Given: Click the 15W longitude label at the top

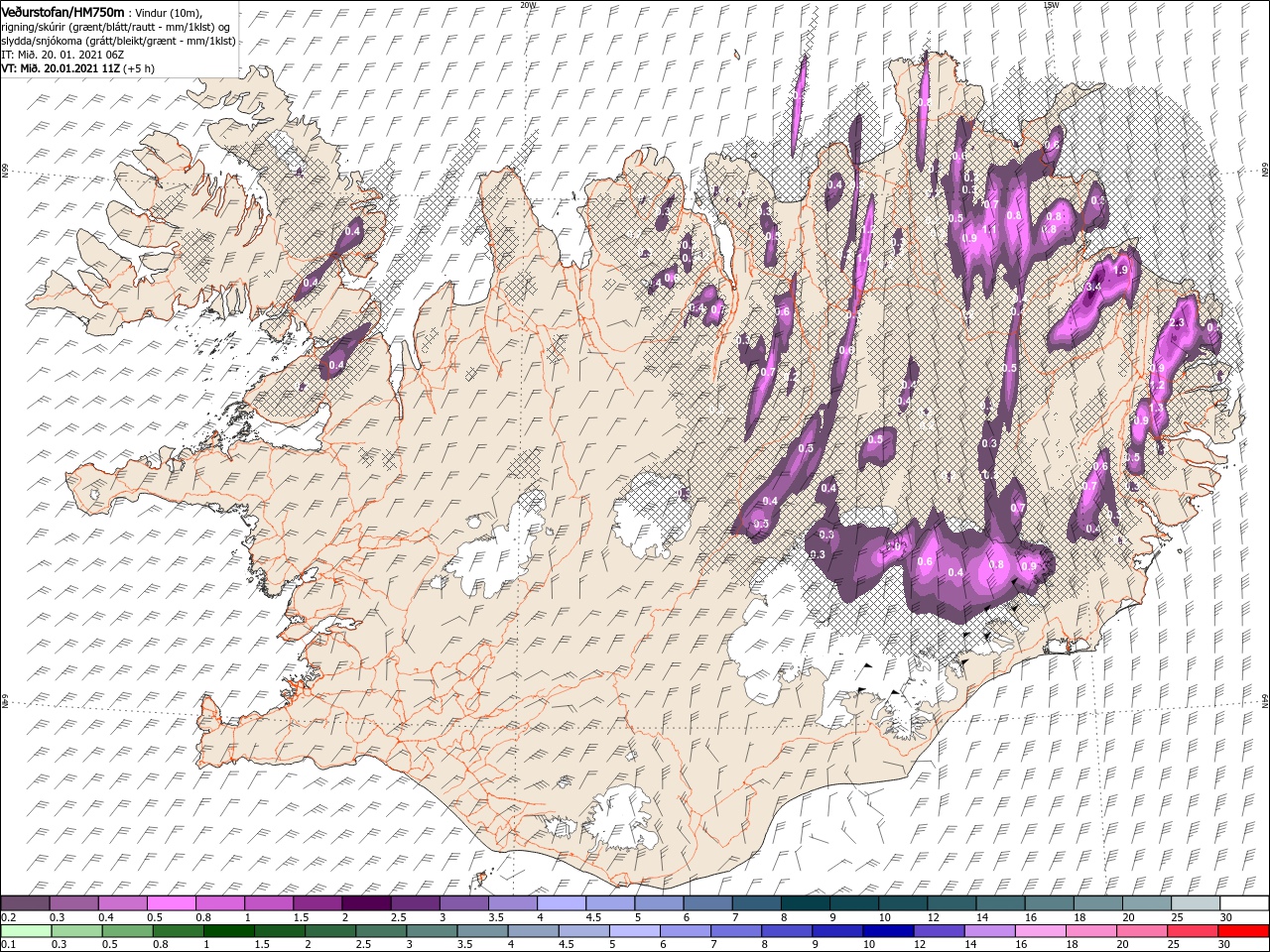Looking at the screenshot, I should pos(1051,5).
